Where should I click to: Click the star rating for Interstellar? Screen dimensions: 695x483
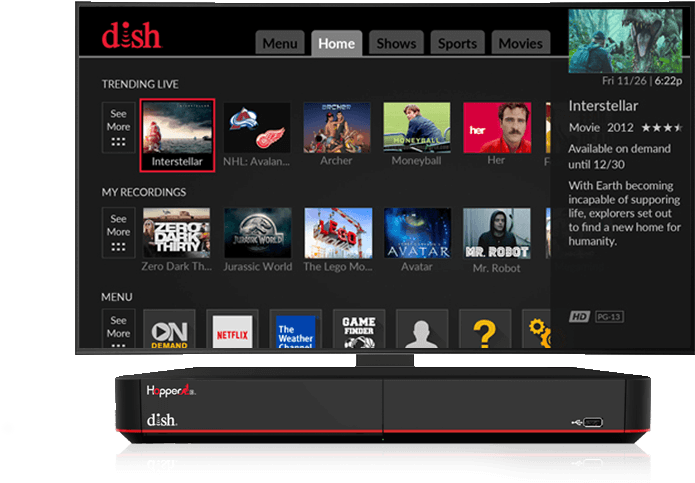(x=662, y=128)
